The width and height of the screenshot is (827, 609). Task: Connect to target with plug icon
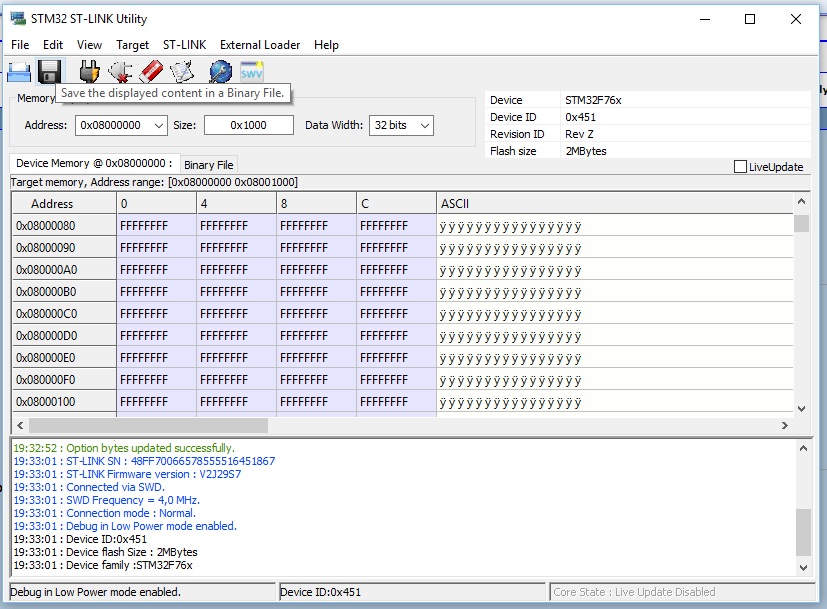[89, 72]
